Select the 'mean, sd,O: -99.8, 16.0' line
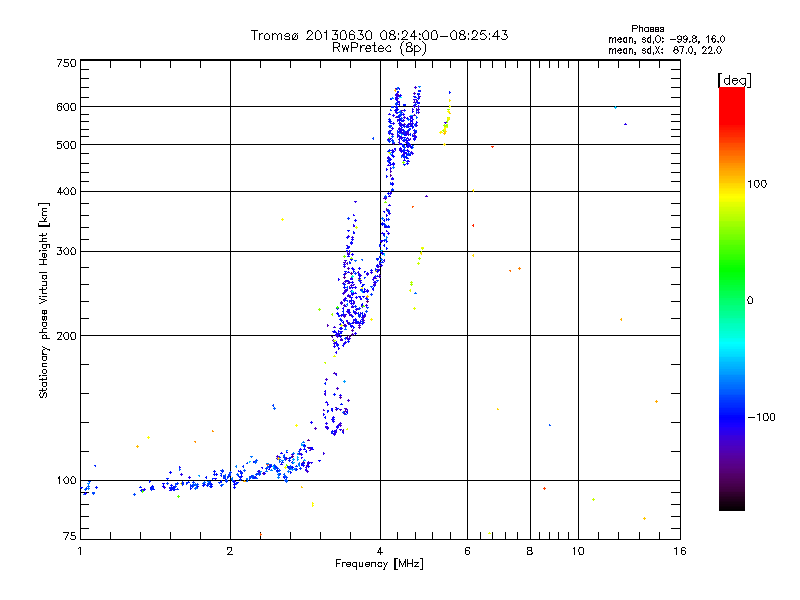This screenshot has height=600, width=800. 666,39
